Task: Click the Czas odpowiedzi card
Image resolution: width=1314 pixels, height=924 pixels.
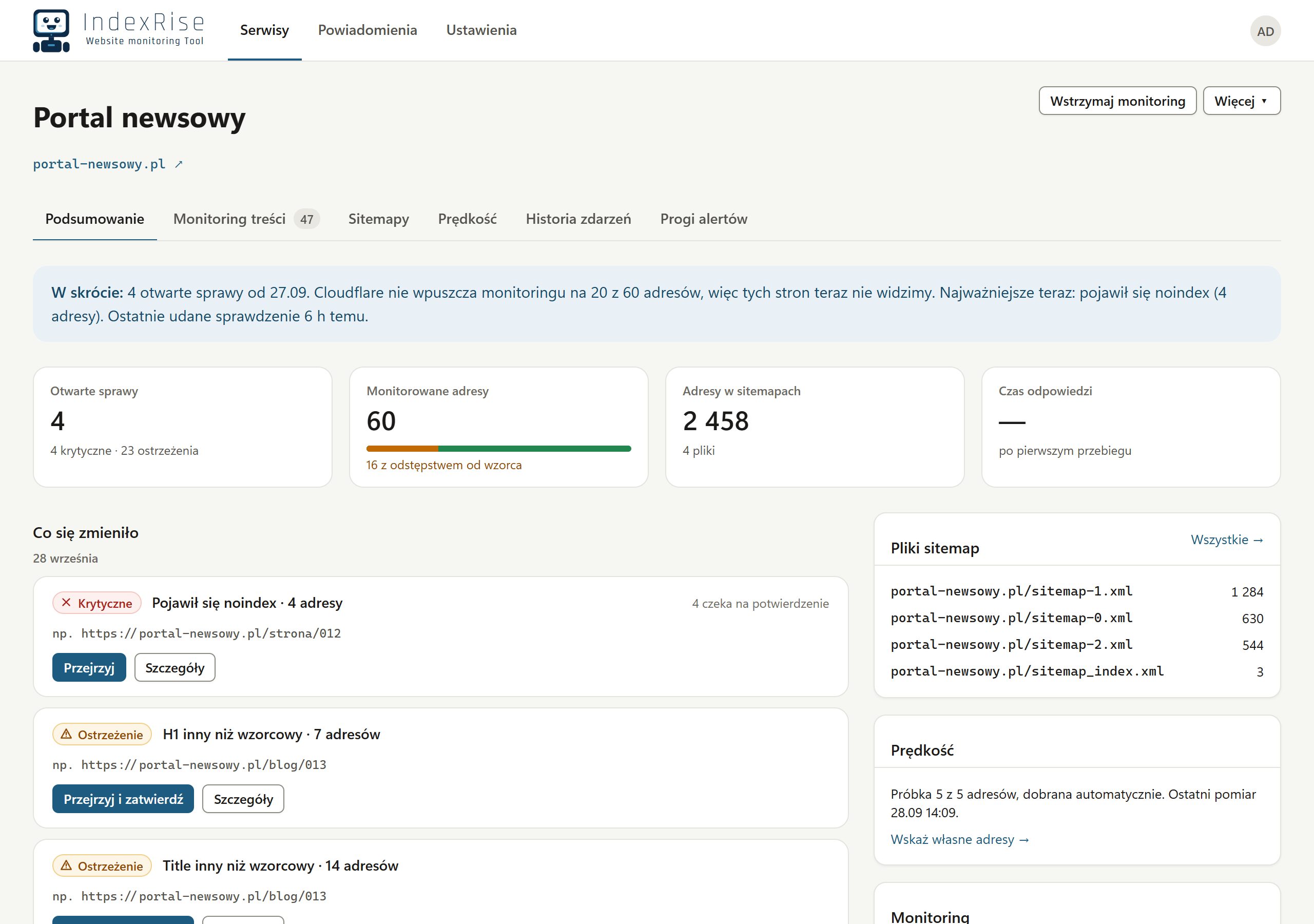Action: (1131, 427)
